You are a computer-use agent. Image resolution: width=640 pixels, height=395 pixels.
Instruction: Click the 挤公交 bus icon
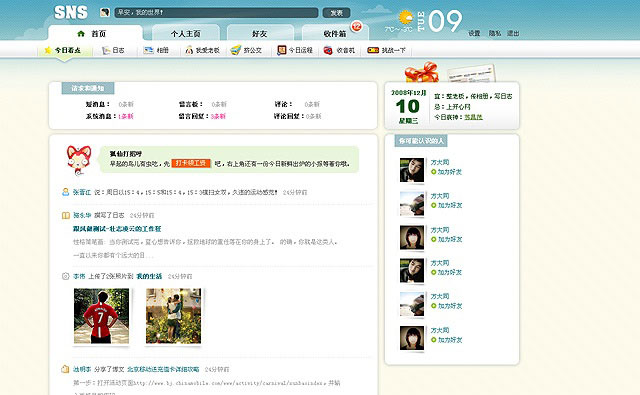click(236, 50)
